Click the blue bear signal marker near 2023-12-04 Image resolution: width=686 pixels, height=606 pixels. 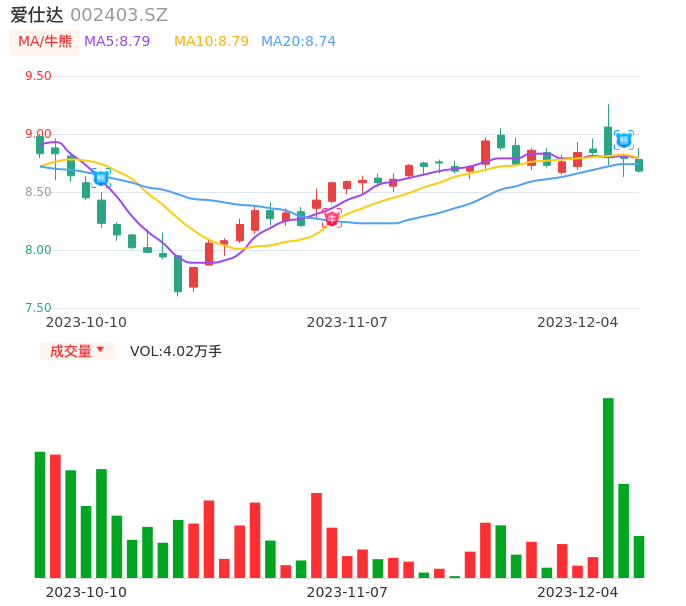point(623,141)
